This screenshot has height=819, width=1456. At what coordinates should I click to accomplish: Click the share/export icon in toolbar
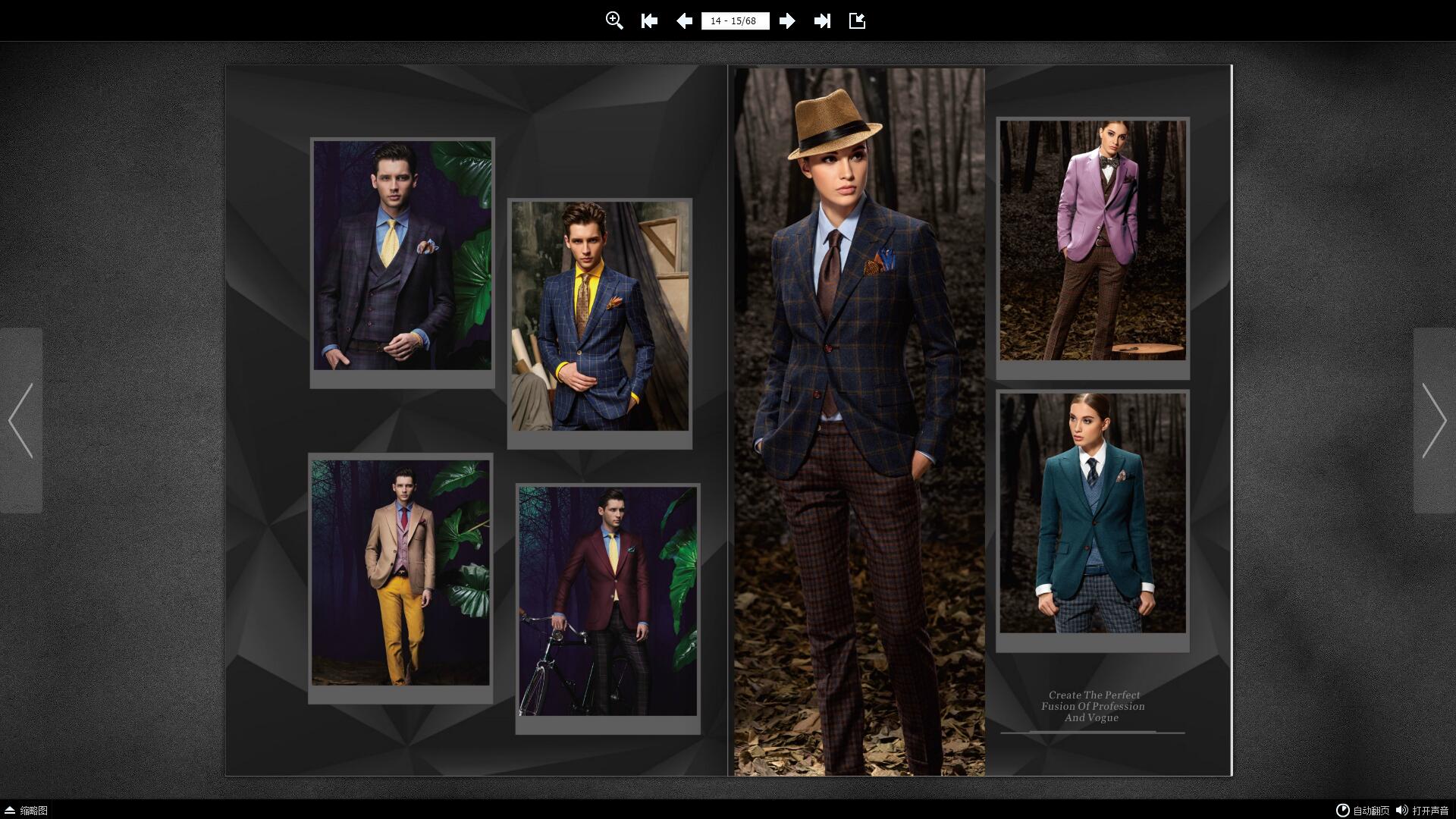click(x=857, y=20)
